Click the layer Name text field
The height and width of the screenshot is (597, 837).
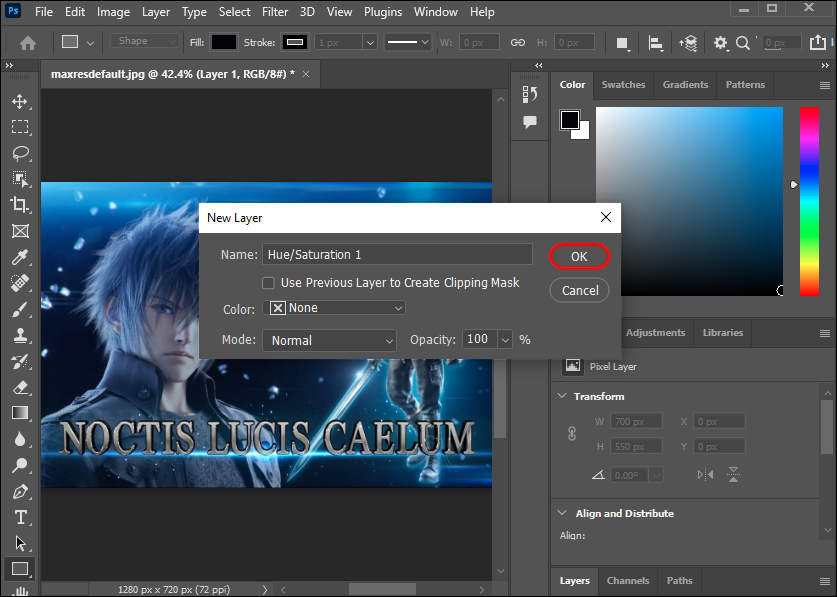point(397,255)
